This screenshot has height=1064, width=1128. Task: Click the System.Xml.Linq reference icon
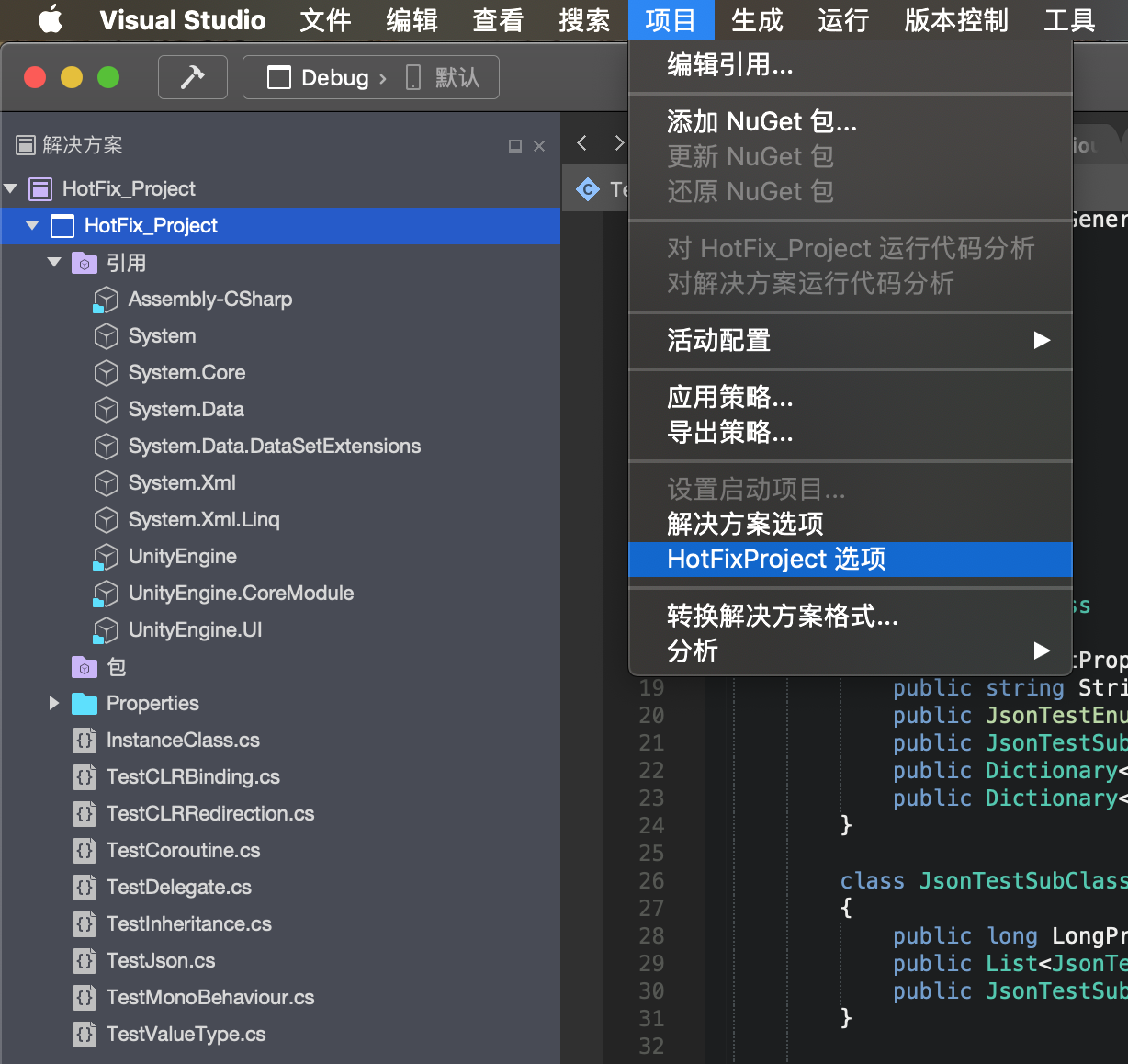(x=107, y=520)
